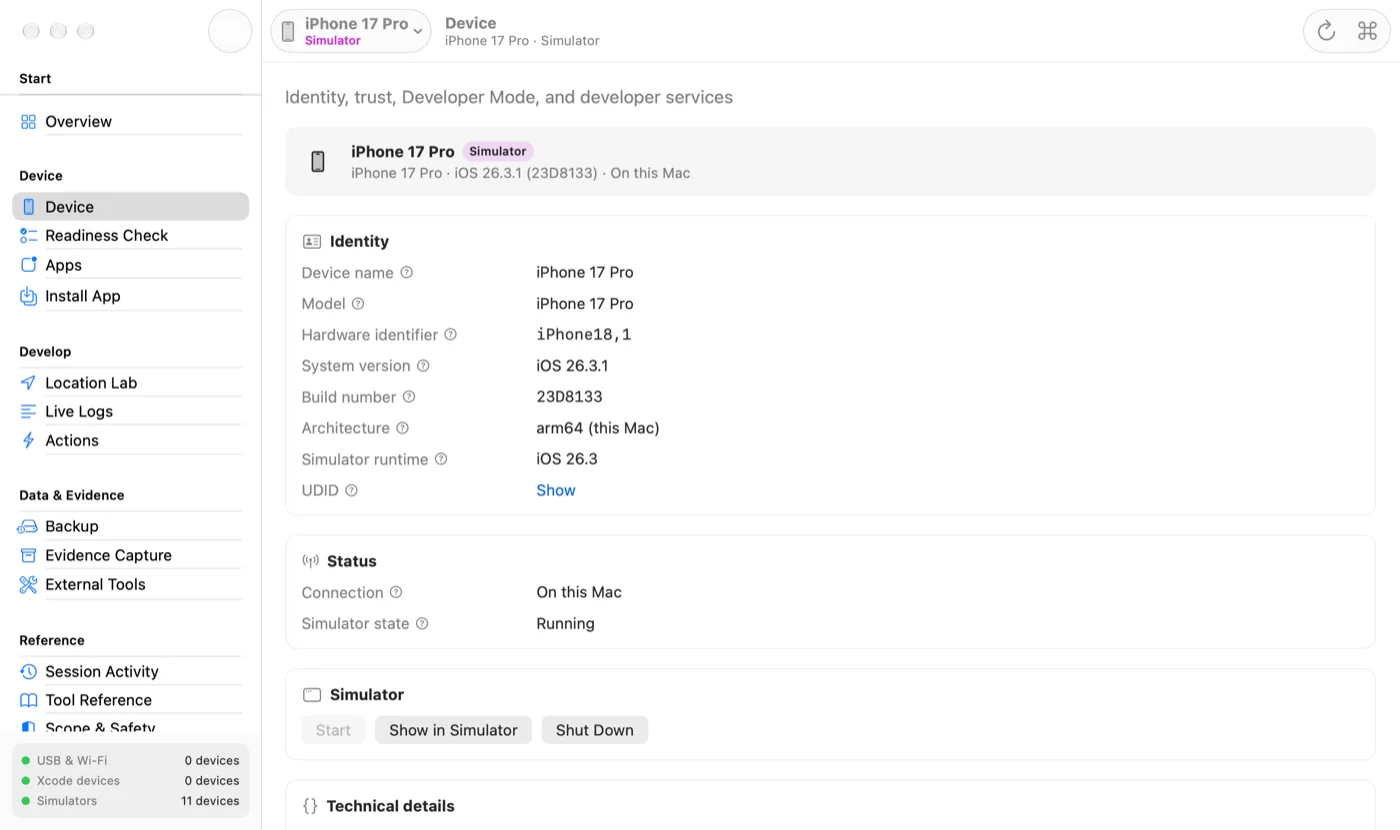Open the Backup sidebar item
The height and width of the screenshot is (830, 1400).
pos(130,526)
